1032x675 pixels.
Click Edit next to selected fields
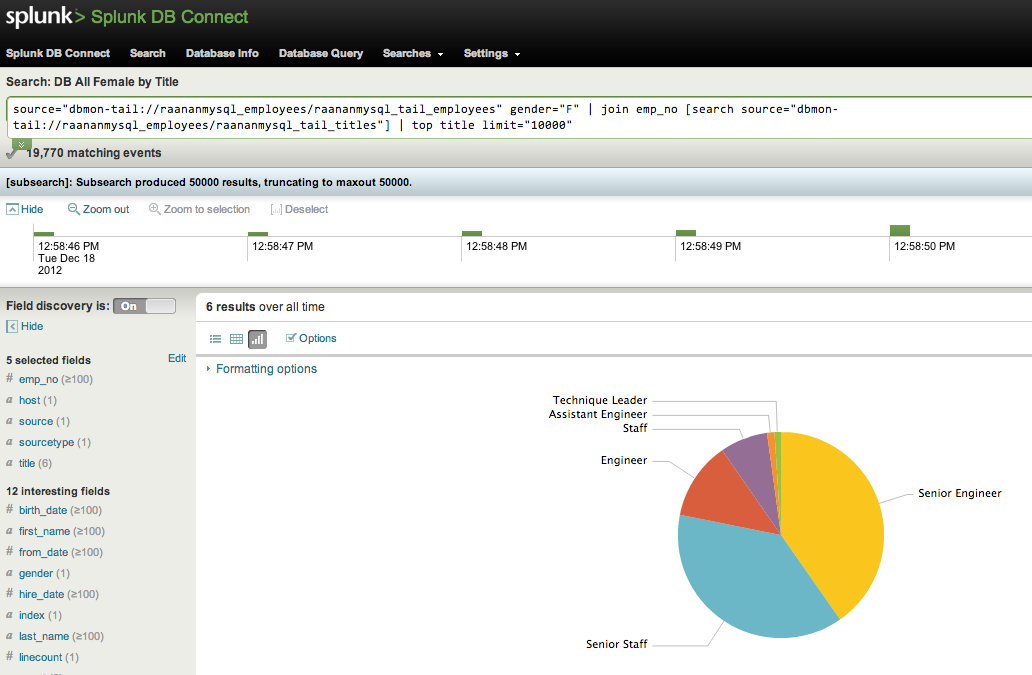177,358
